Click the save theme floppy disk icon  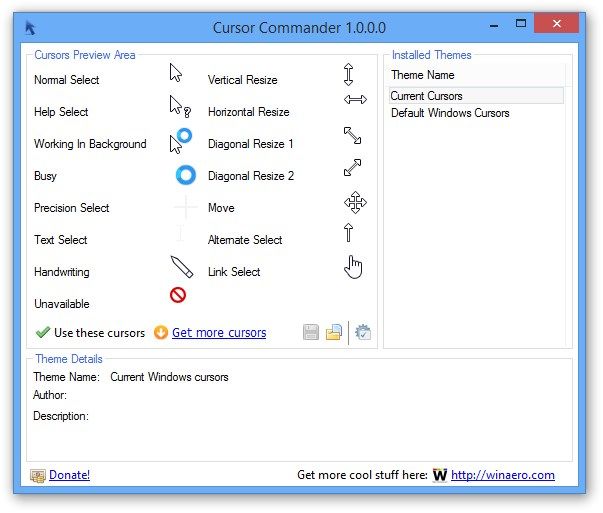[311, 332]
